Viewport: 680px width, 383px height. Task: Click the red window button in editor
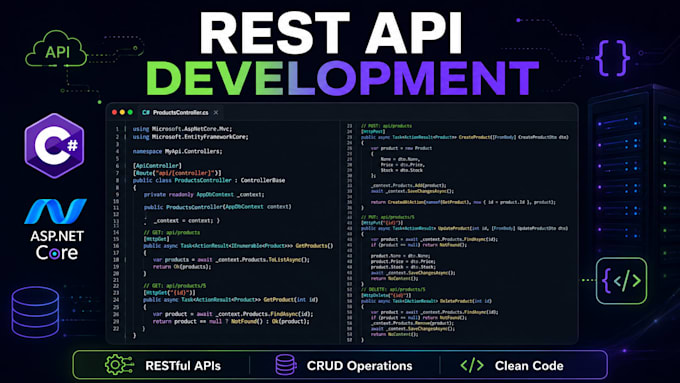(x=114, y=112)
